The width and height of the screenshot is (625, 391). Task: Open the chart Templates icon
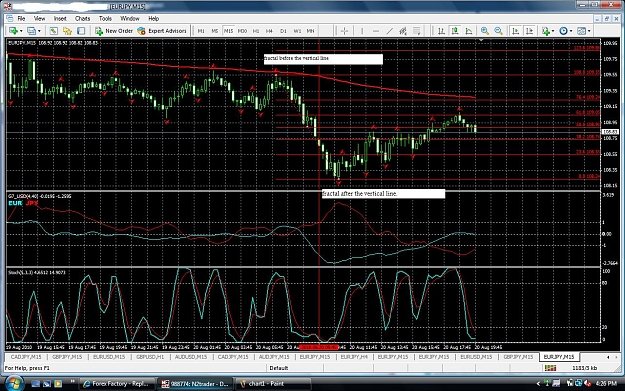tap(582, 31)
